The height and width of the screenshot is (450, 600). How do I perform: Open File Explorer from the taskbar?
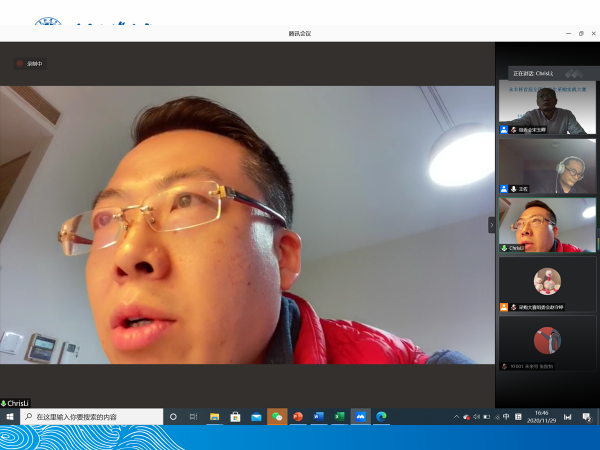(215, 416)
